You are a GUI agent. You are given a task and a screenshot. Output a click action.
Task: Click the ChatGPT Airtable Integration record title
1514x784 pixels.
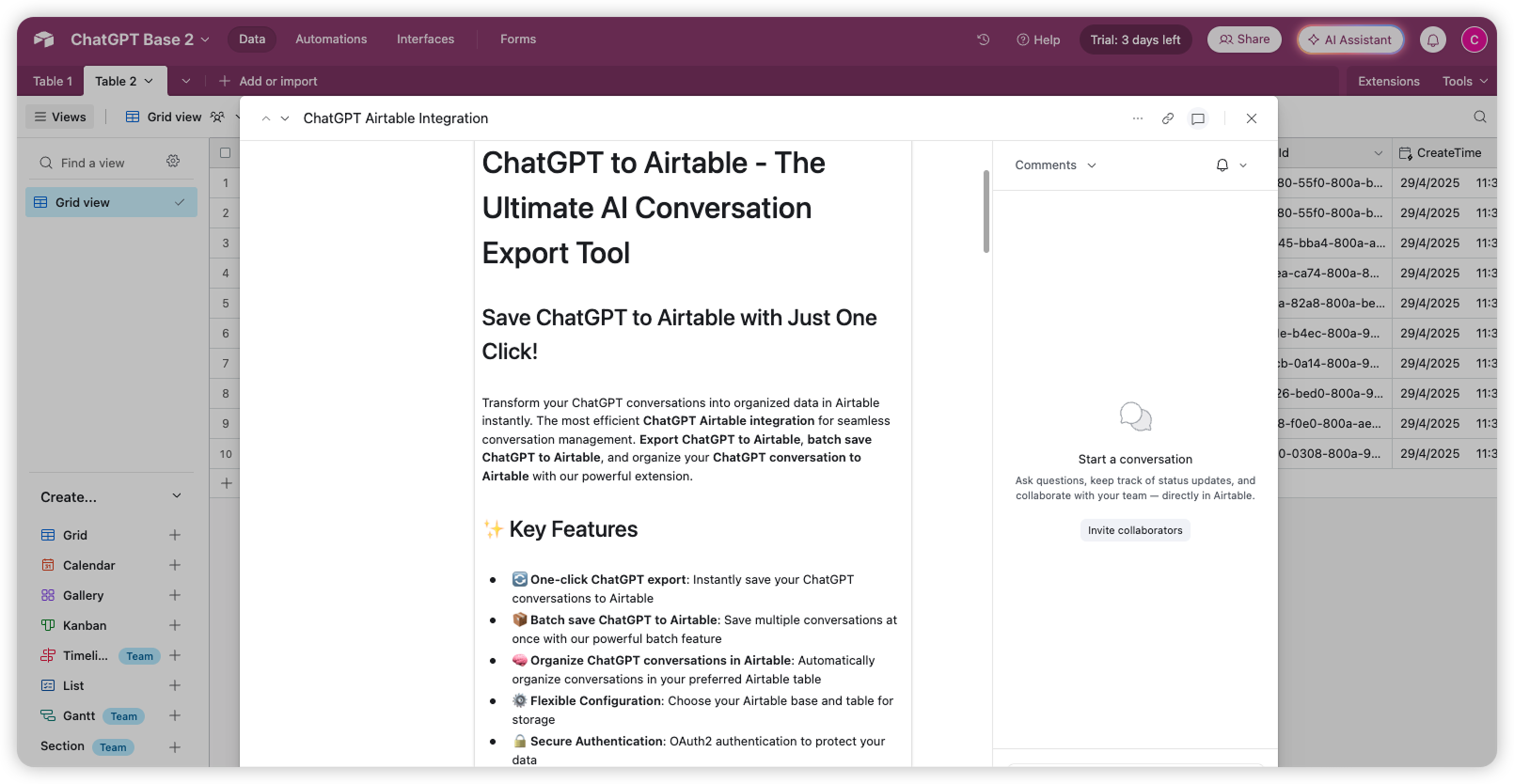[396, 118]
